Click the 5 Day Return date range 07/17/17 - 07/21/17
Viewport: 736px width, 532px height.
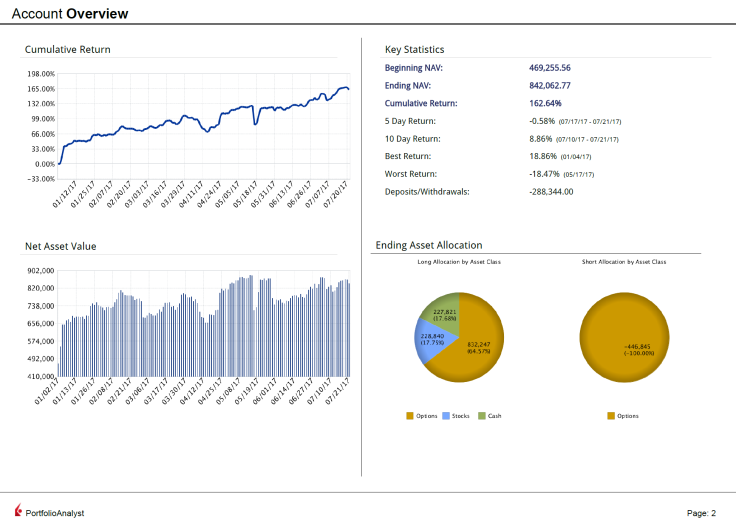pyautogui.click(x=590, y=122)
